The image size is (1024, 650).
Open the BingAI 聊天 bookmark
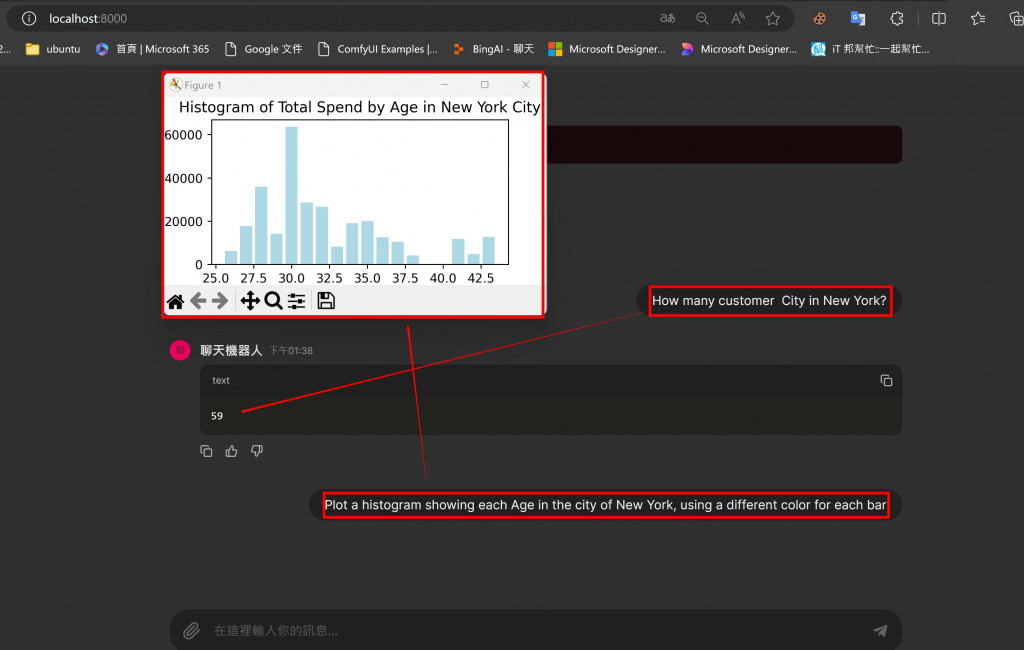[493, 49]
